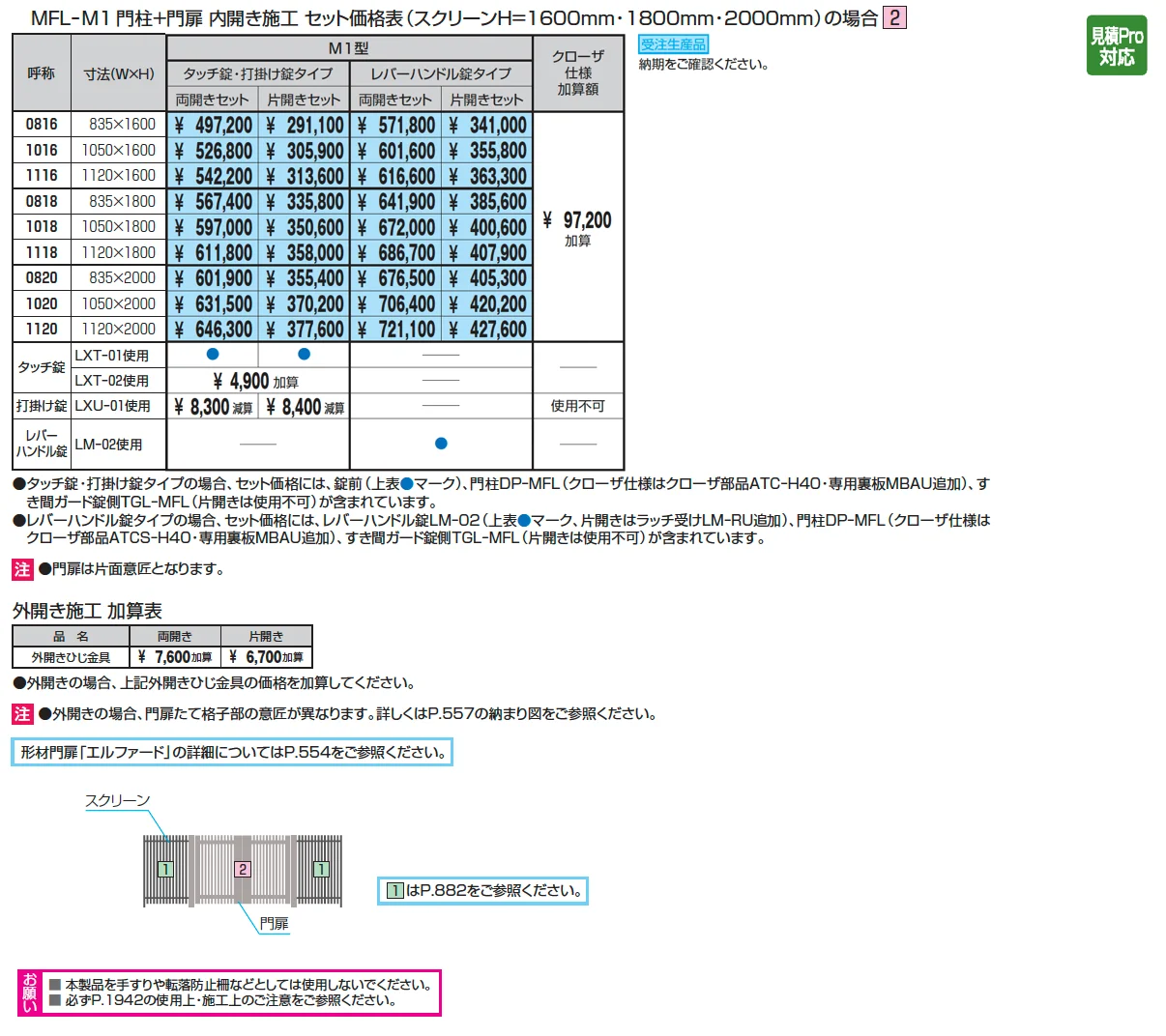Click the model code 1120
1166x1036 pixels.
[x=42, y=329]
